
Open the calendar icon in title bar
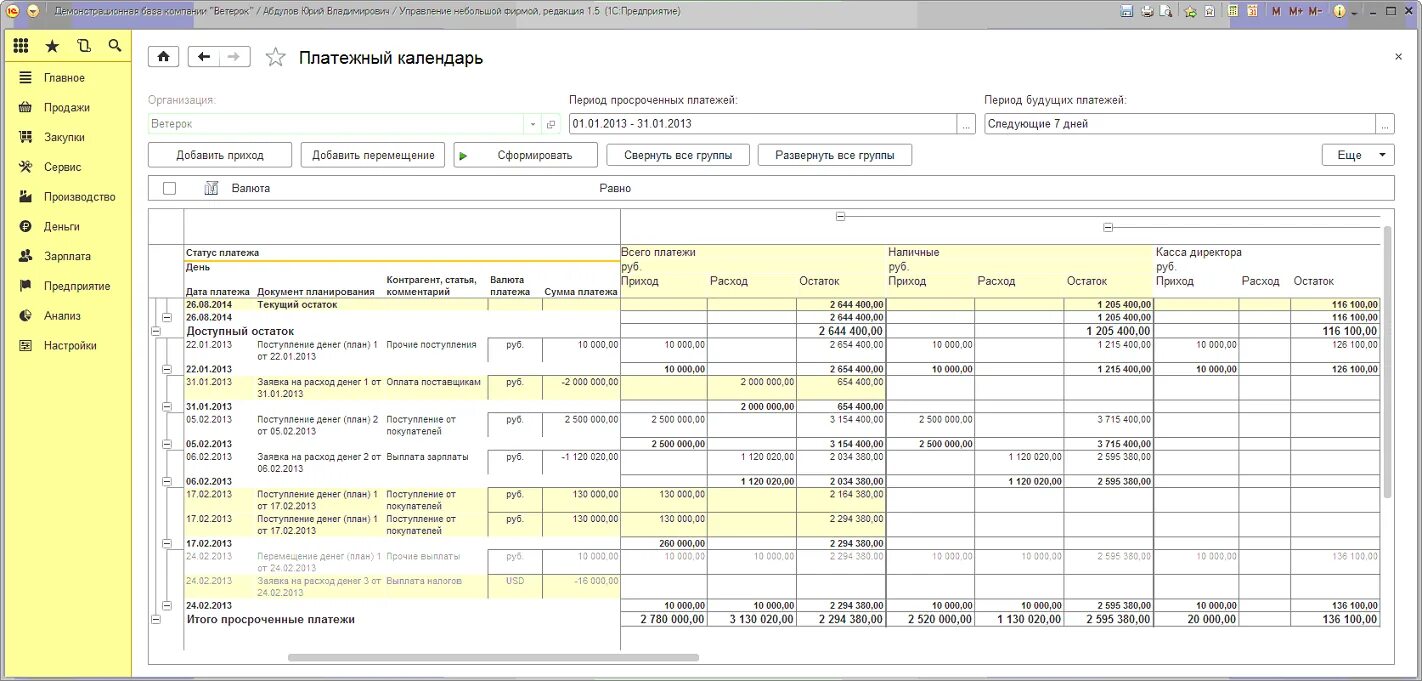tap(1253, 11)
